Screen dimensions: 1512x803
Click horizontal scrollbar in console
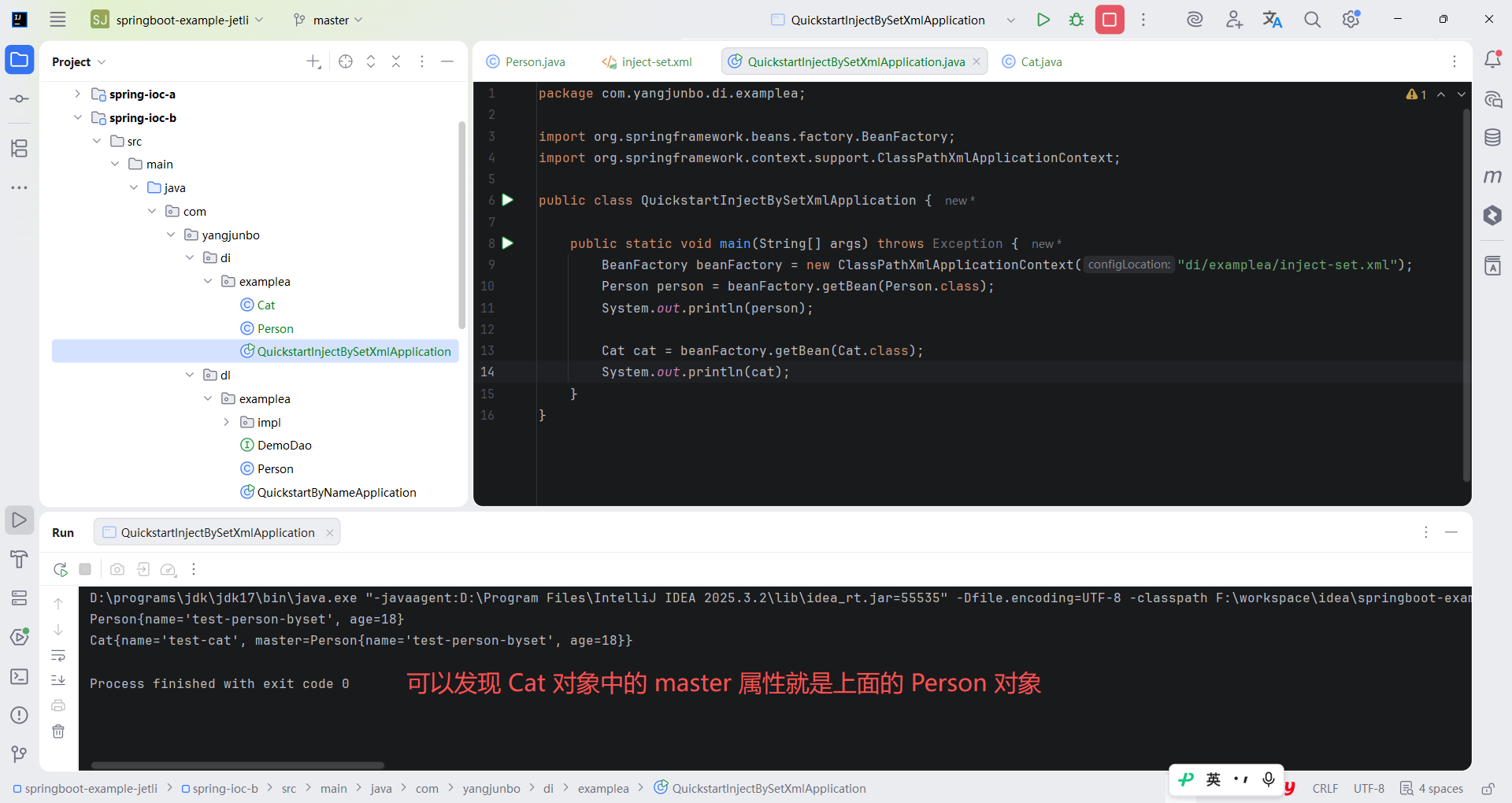pyautogui.click(x=237, y=765)
